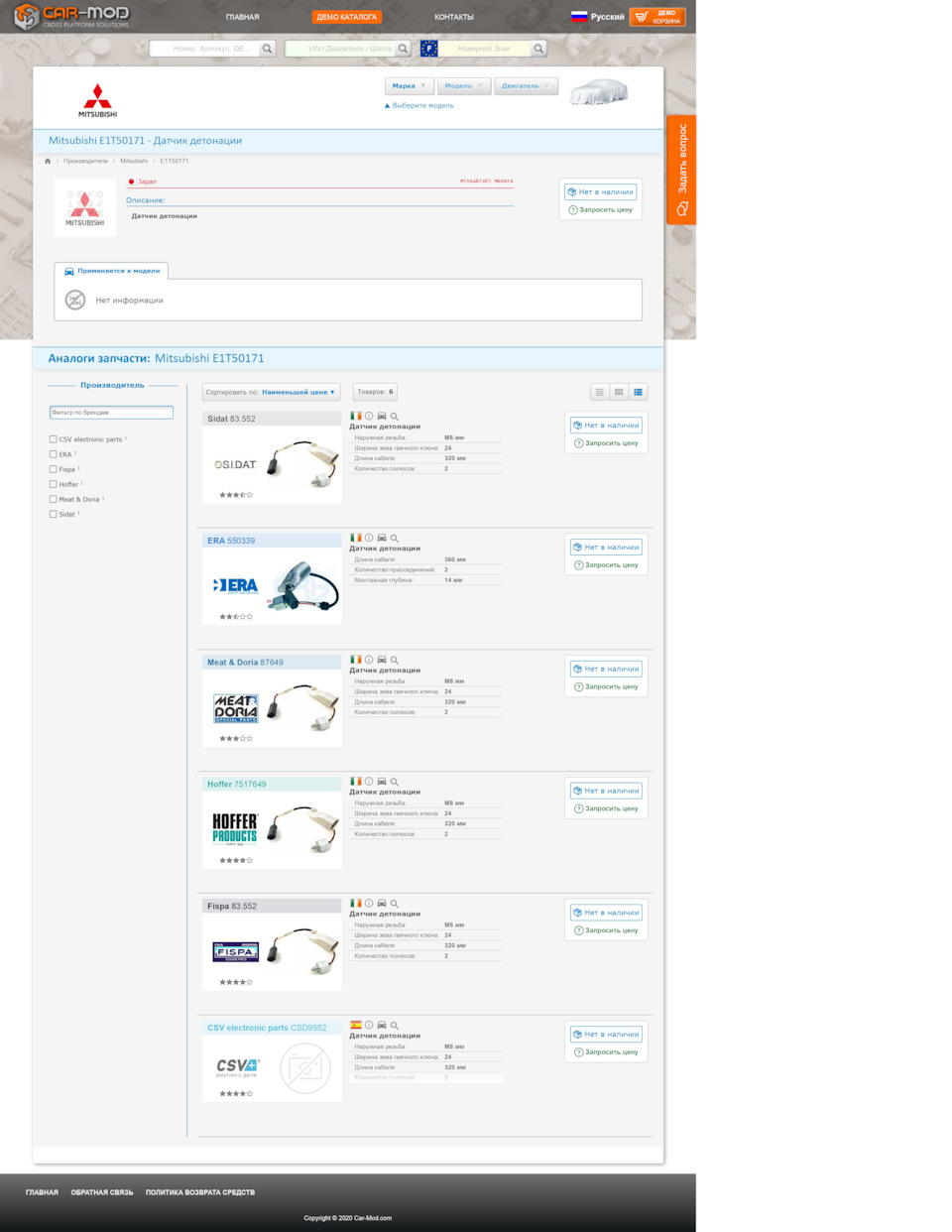Click info icon for Sidat 83.552
The image size is (952, 1232).
click(x=369, y=417)
